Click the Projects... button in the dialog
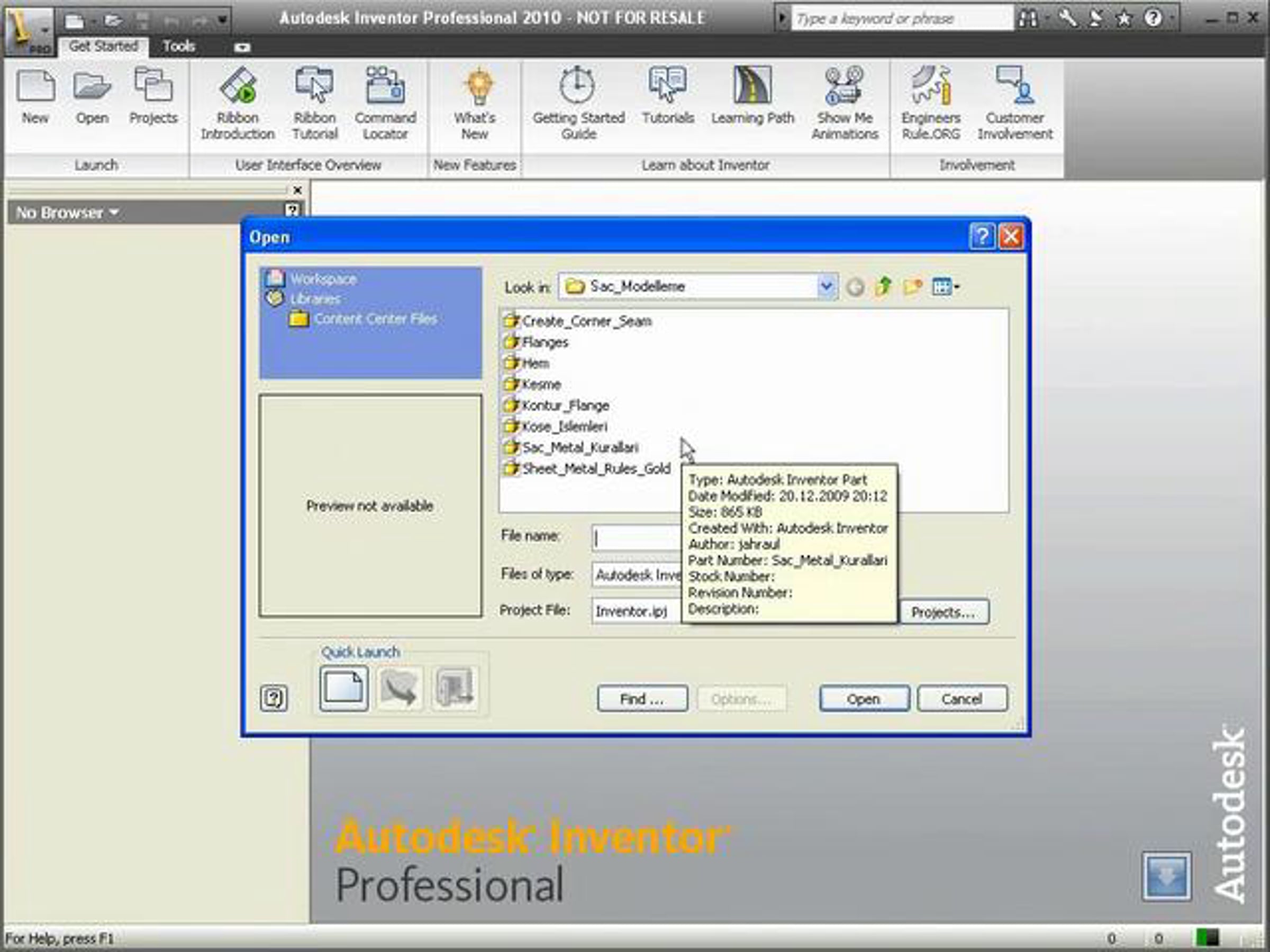 pos(944,612)
